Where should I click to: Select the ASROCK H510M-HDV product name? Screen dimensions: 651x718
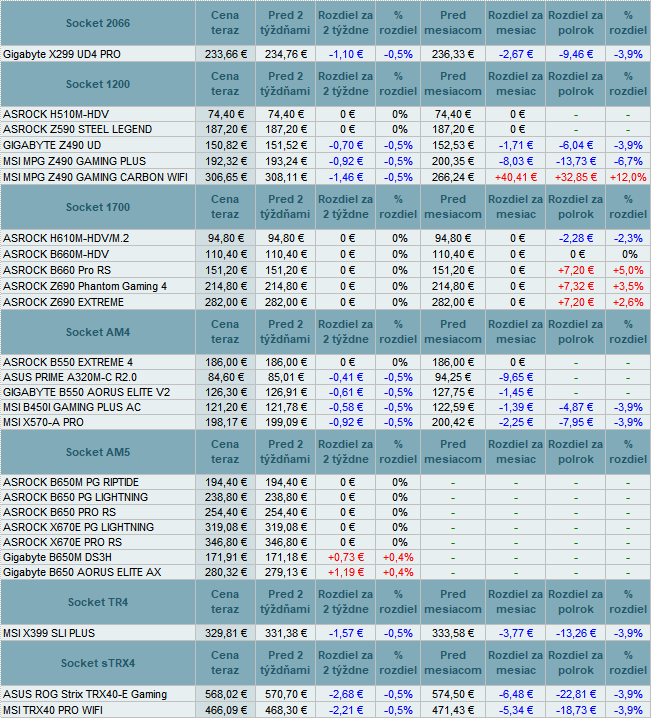(x=56, y=114)
